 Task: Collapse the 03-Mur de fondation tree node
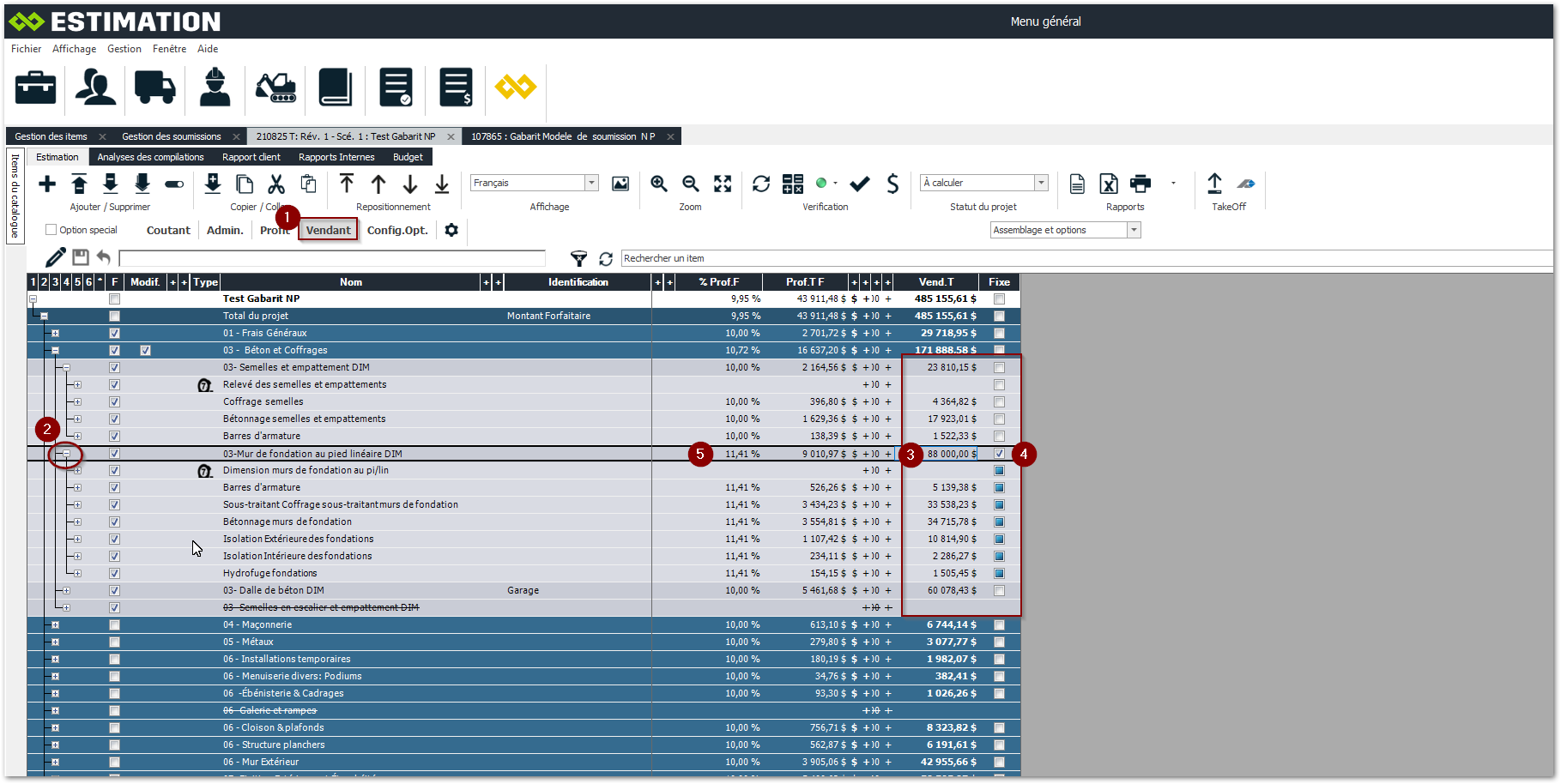point(66,454)
